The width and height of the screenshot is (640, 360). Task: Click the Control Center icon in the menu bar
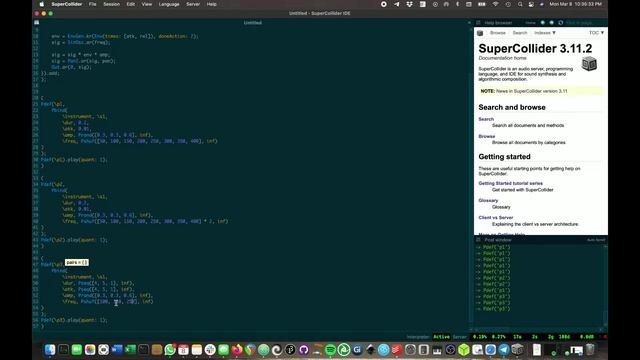point(531,4)
